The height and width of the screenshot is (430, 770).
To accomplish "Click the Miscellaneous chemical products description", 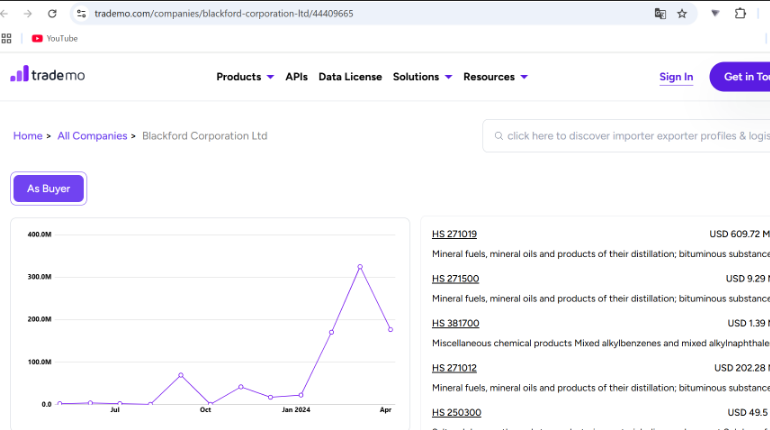I will click(x=601, y=343).
